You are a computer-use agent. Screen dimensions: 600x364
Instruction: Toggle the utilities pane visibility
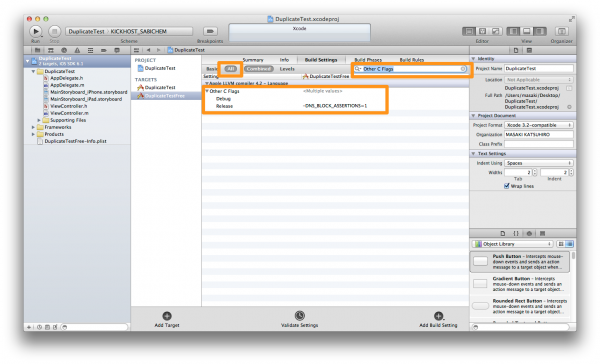point(540,31)
